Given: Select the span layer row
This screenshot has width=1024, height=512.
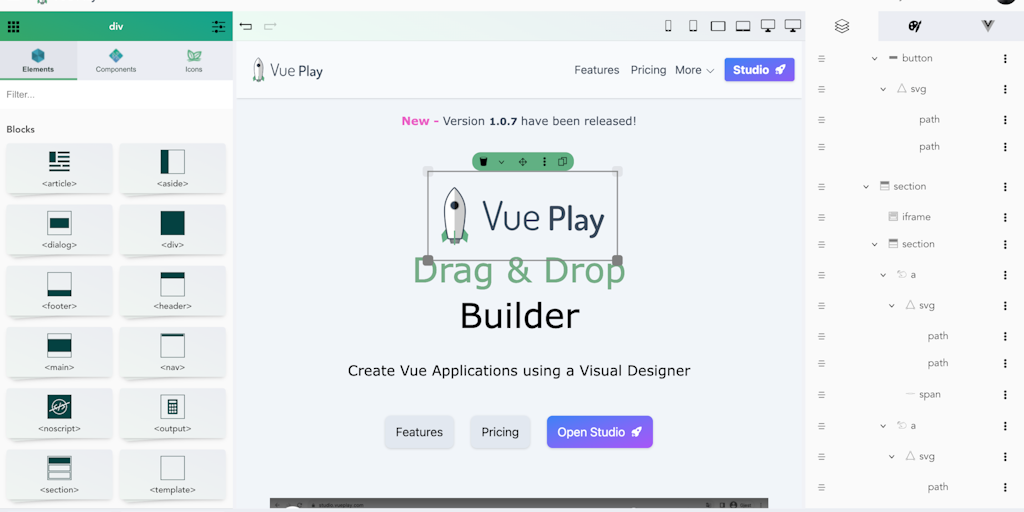Looking at the screenshot, I should pos(914,394).
